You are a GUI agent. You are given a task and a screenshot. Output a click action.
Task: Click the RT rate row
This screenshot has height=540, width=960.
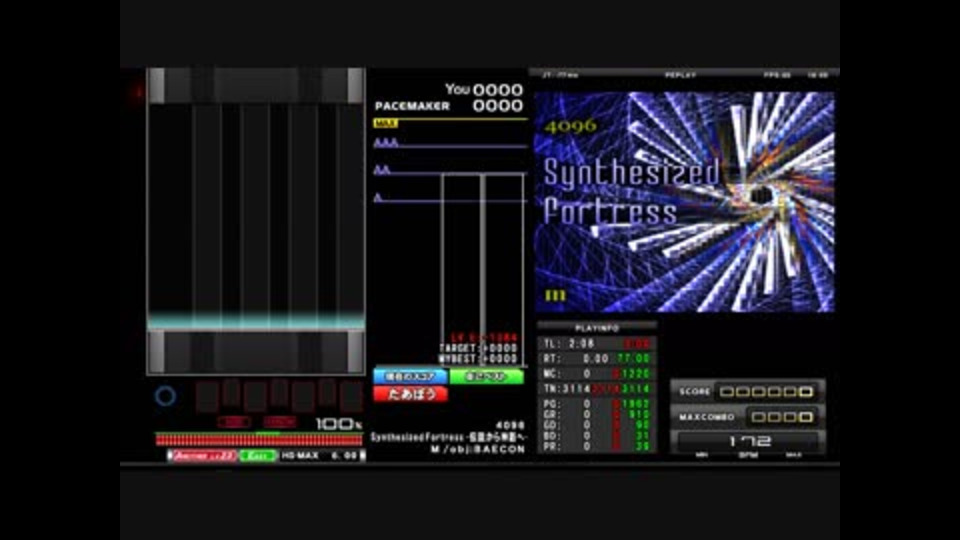tap(597, 358)
